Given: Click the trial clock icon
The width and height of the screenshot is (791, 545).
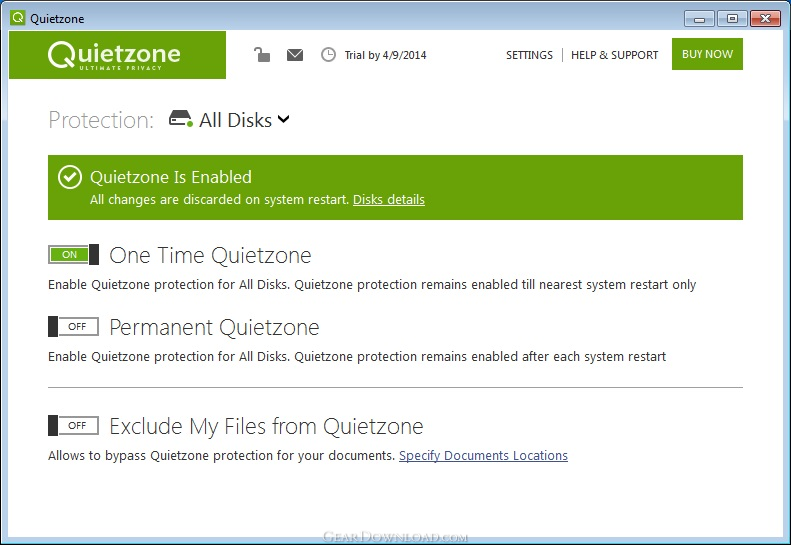Looking at the screenshot, I should [328, 54].
